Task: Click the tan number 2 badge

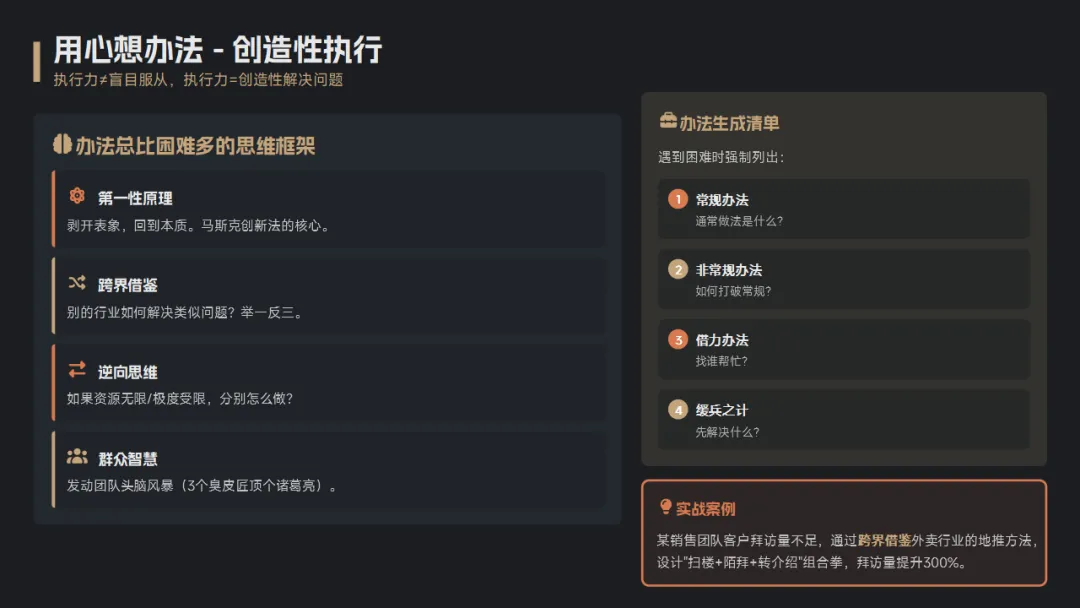Action: click(x=678, y=269)
